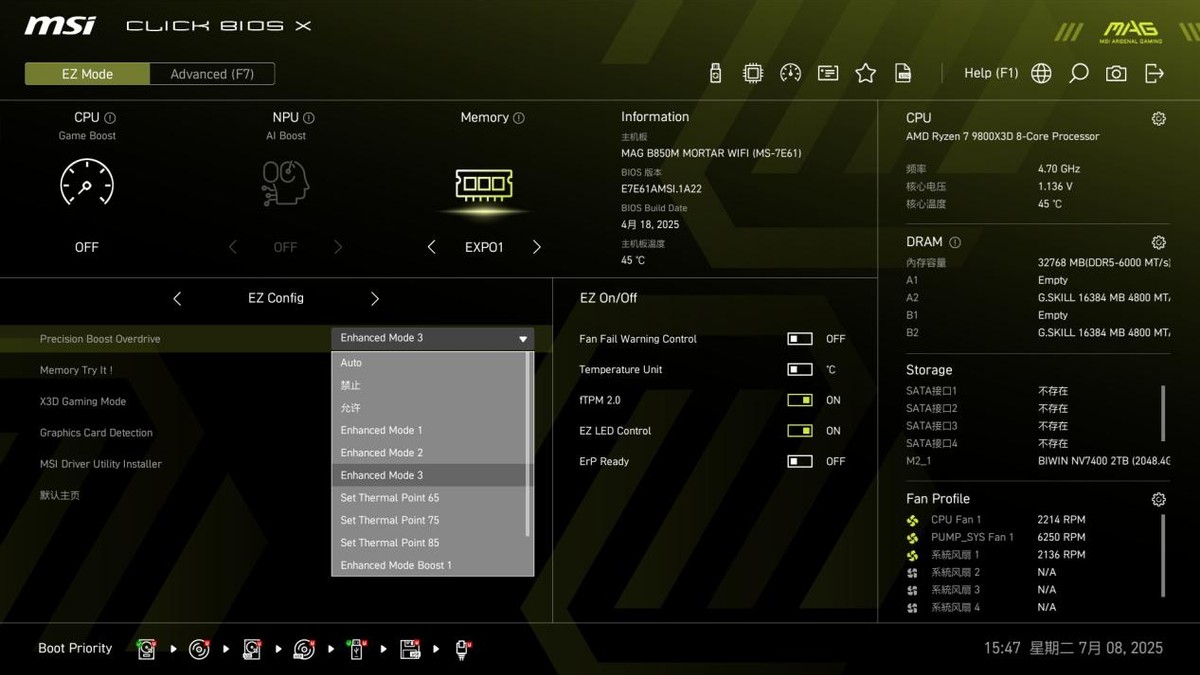
Task: Toggle CPU Game Boost dial
Action: 87,184
